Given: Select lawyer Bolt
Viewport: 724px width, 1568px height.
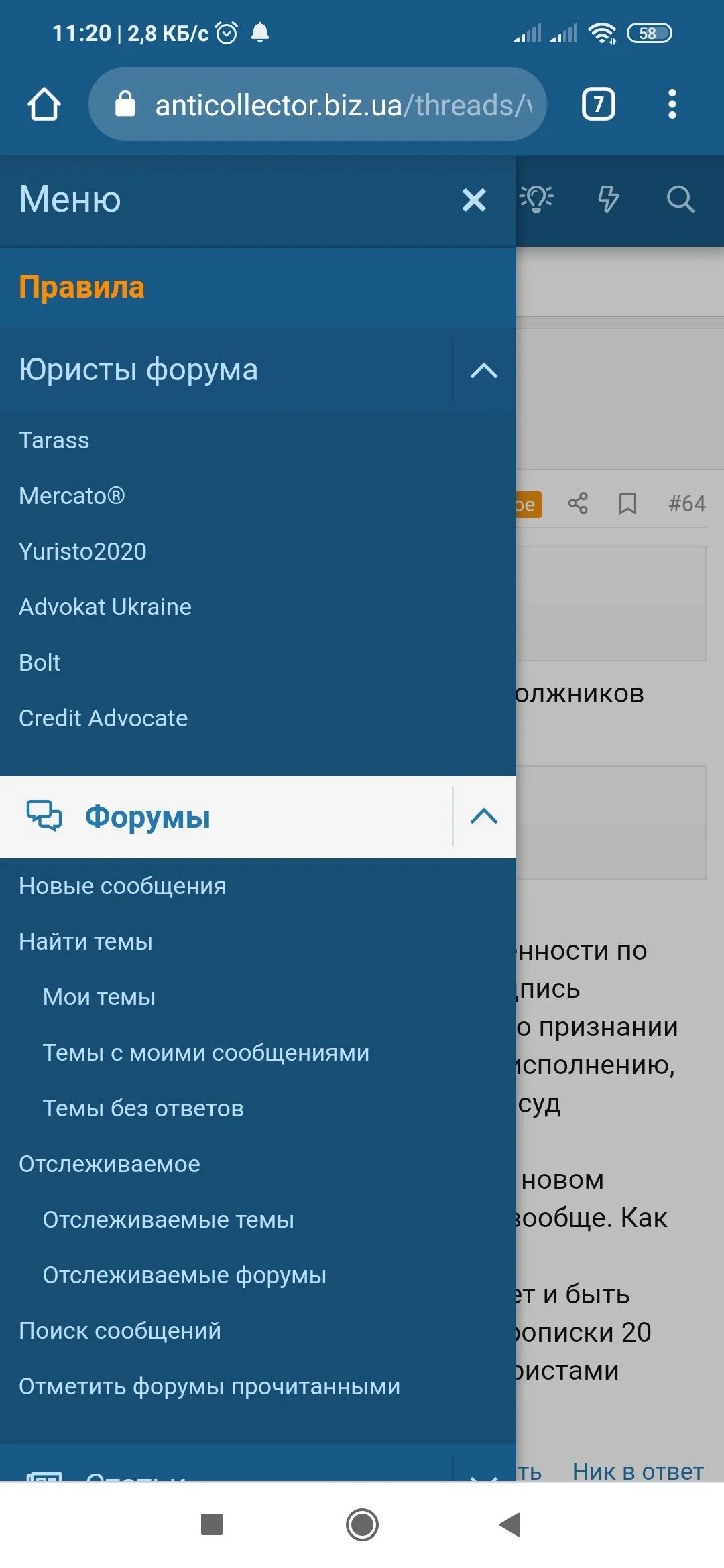Looking at the screenshot, I should coord(40,663).
